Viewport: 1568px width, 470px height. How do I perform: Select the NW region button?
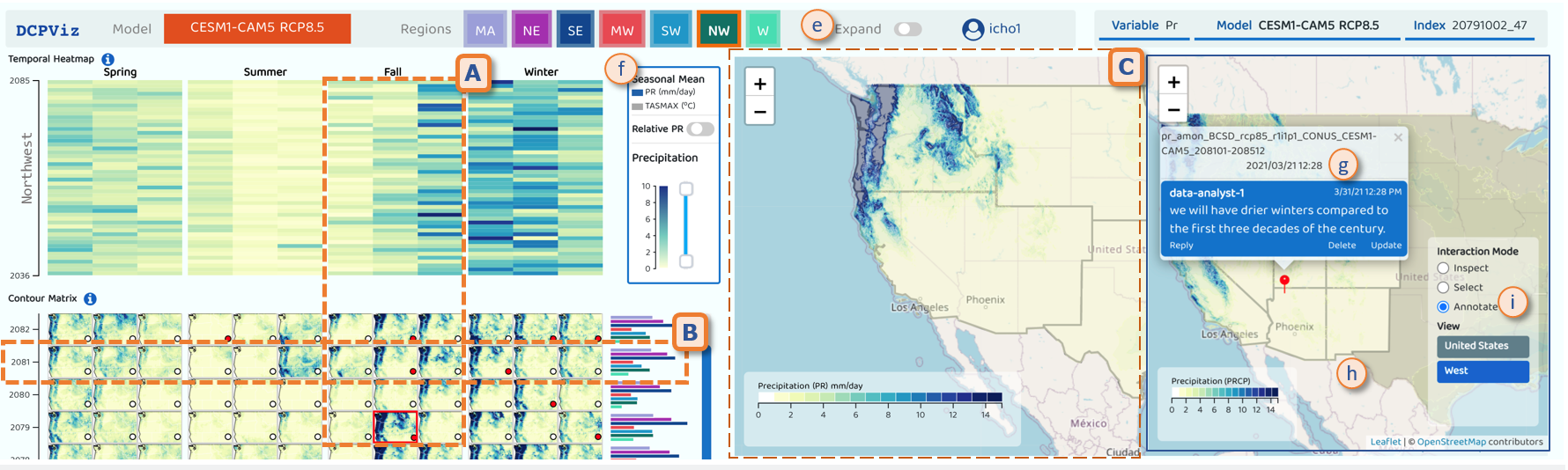(x=719, y=30)
